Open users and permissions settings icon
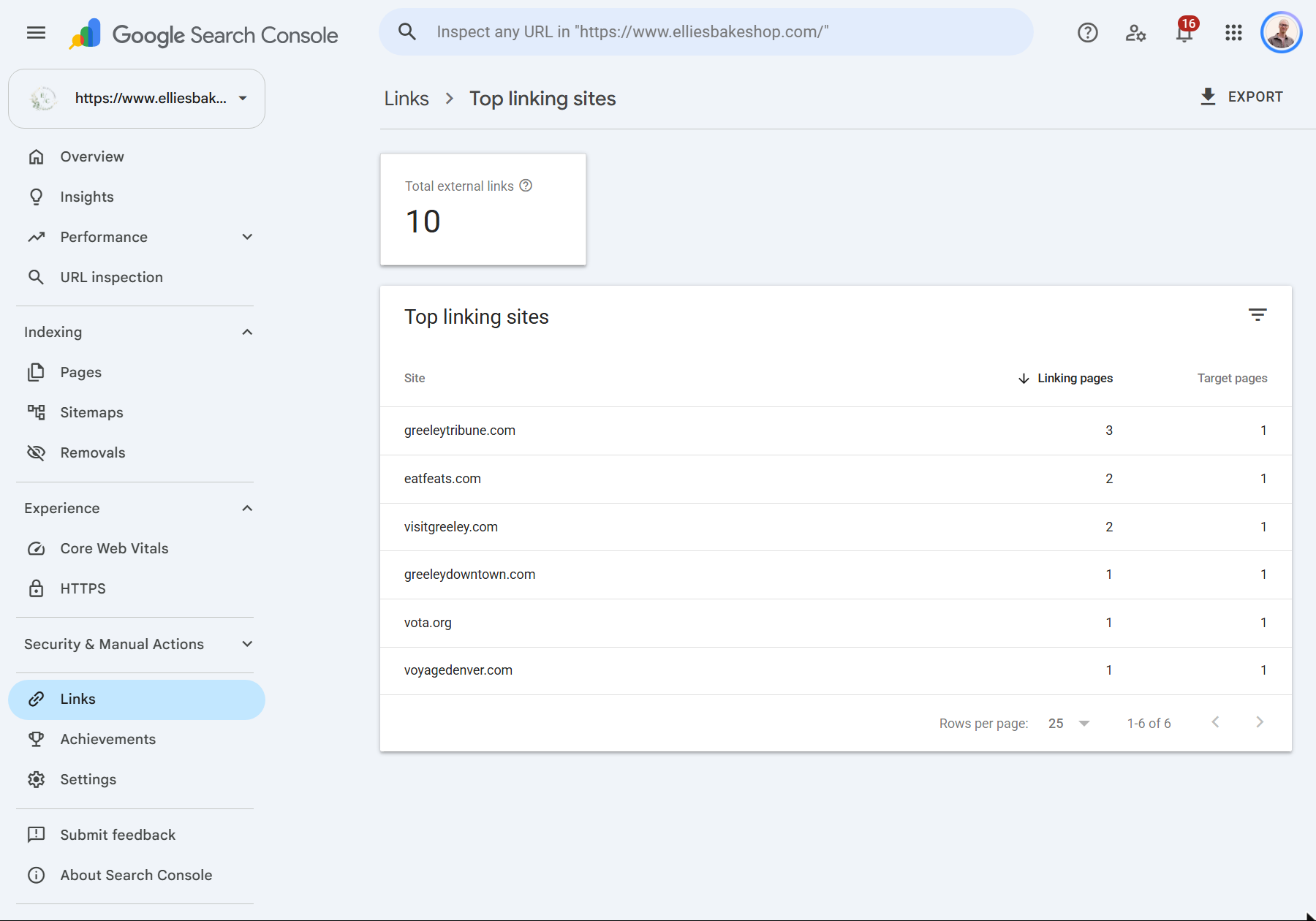Screen dimensions: 1316x921 coord(1135,33)
